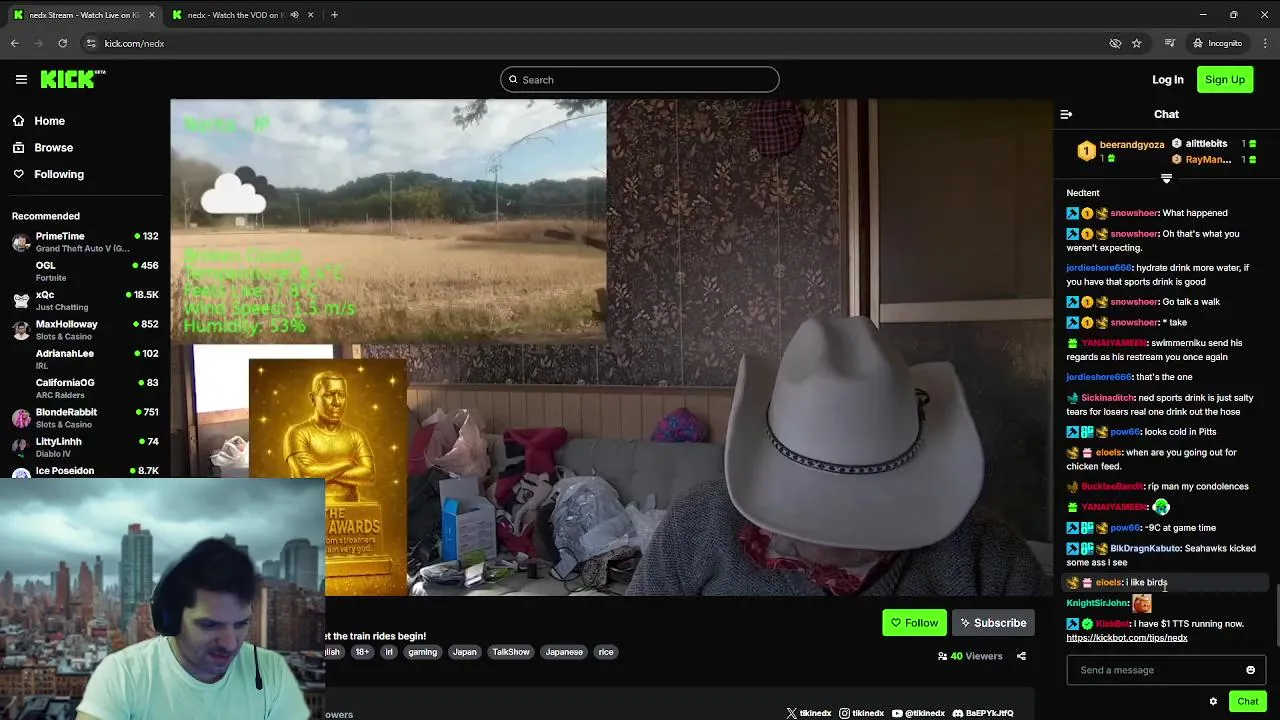The height and width of the screenshot is (720, 1280).
Task: Open a new browser tab
Action: point(334,15)
